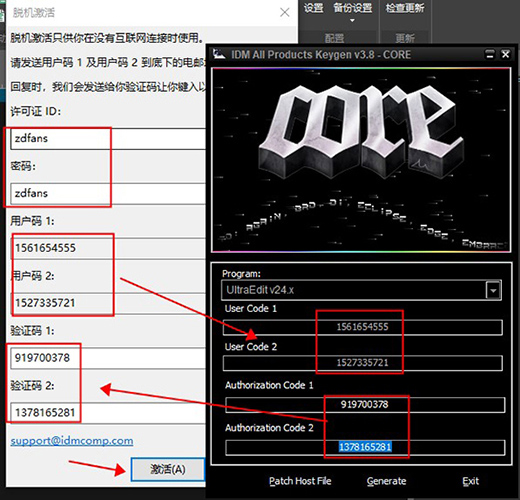Click the 激活(A) activate button

tap(168, 469)
